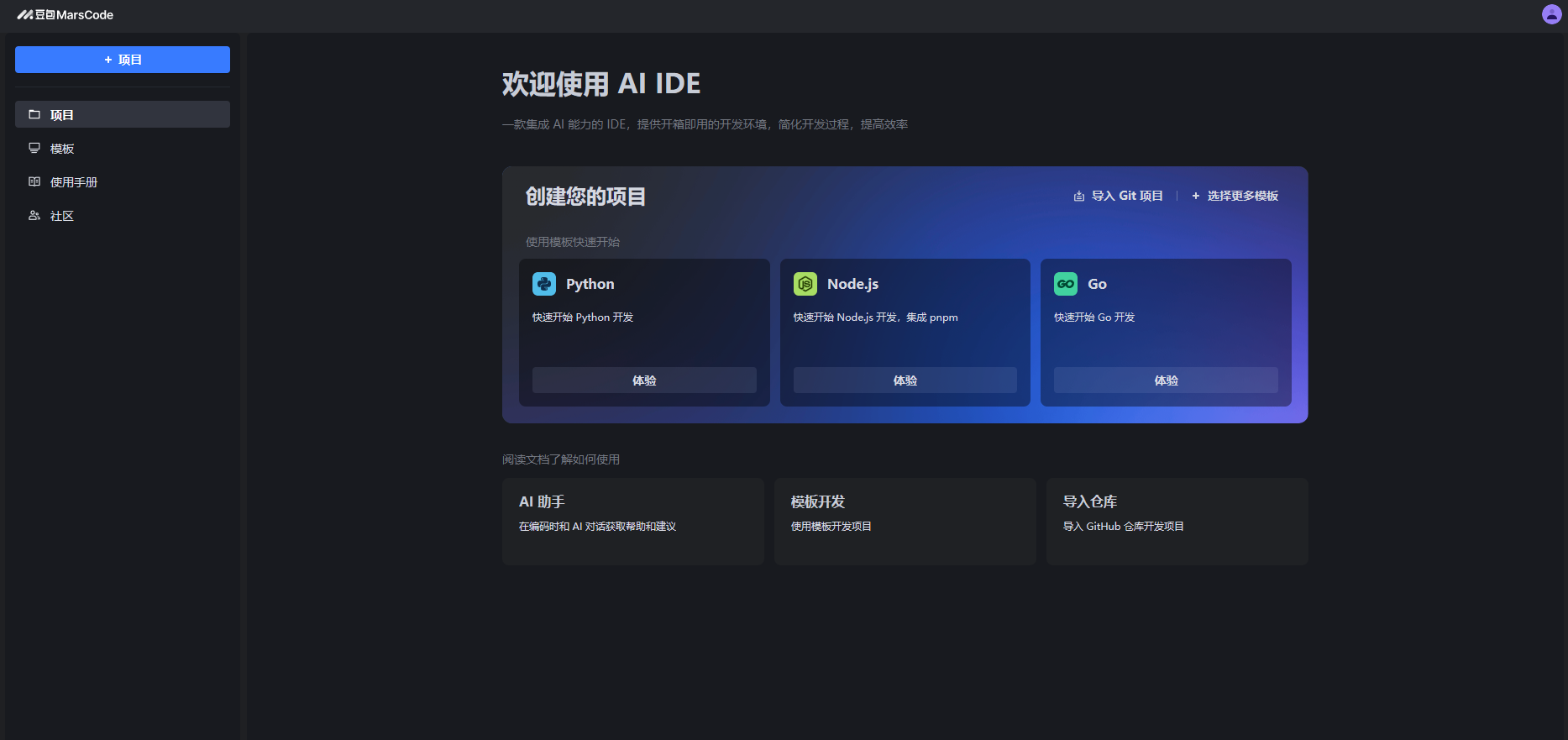
Task: Open the 模板开发 documentation card
Action: point(905,522)
